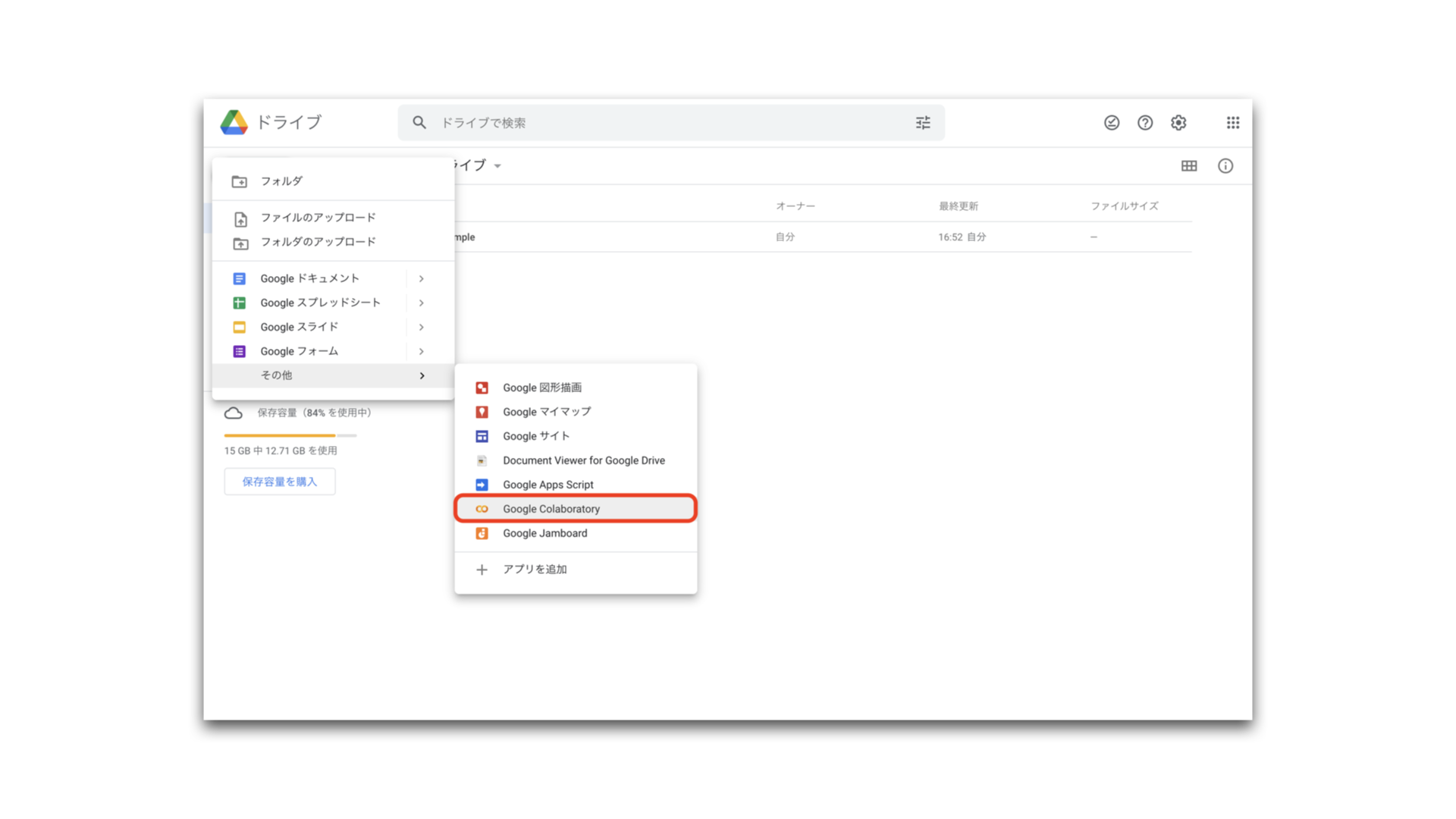Select Google スライド menu item
This screenshot has width=1456, height=819.
[334, 327]
